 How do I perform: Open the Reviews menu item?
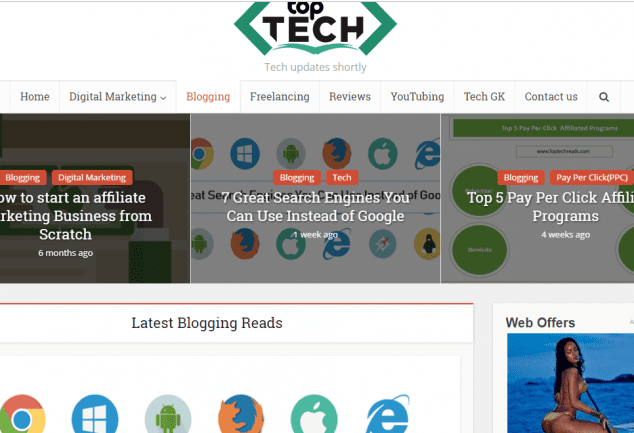pyautogui.click(x=350, y=97)
